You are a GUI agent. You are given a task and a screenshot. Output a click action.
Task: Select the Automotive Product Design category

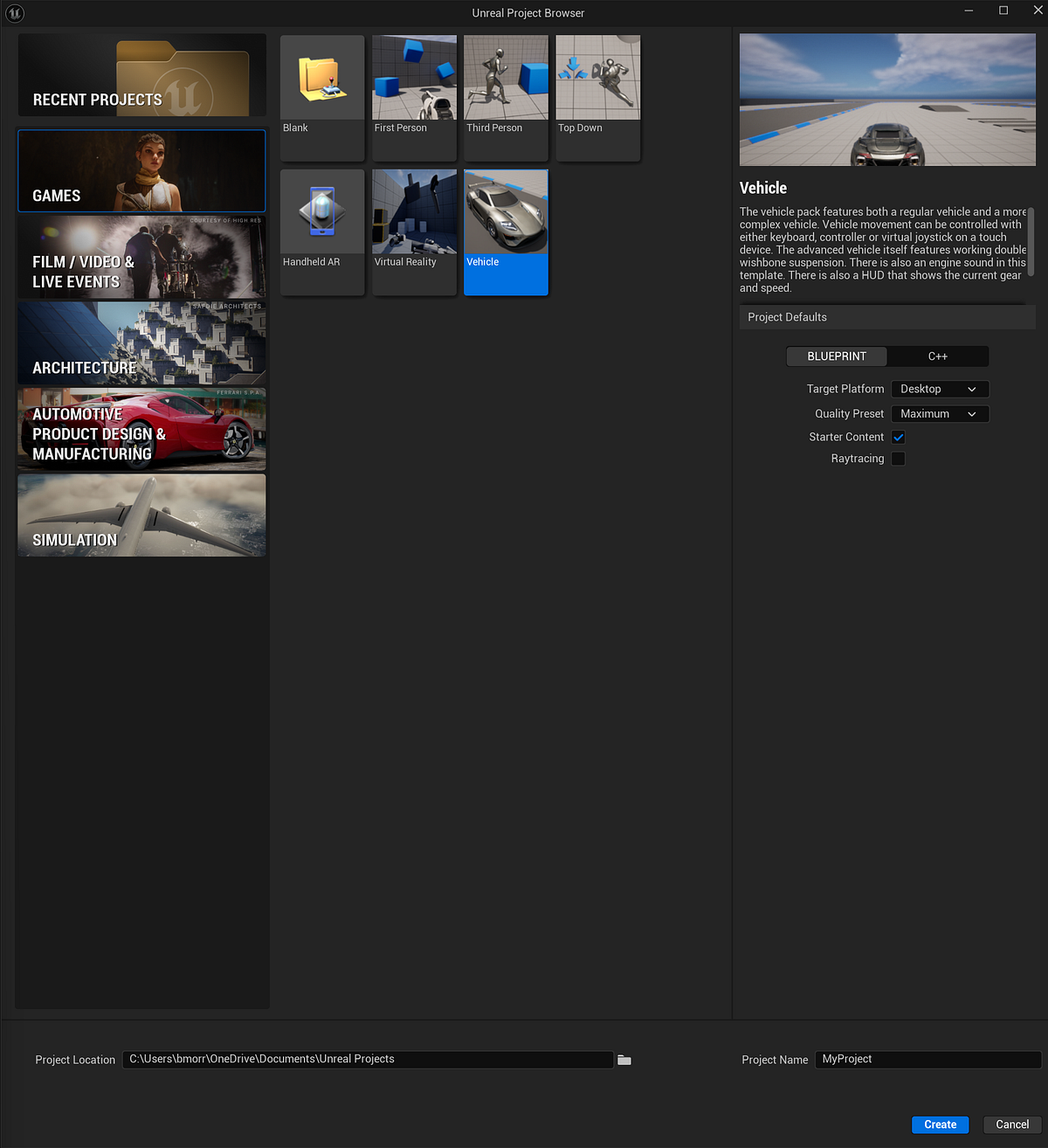coord(141,429)
